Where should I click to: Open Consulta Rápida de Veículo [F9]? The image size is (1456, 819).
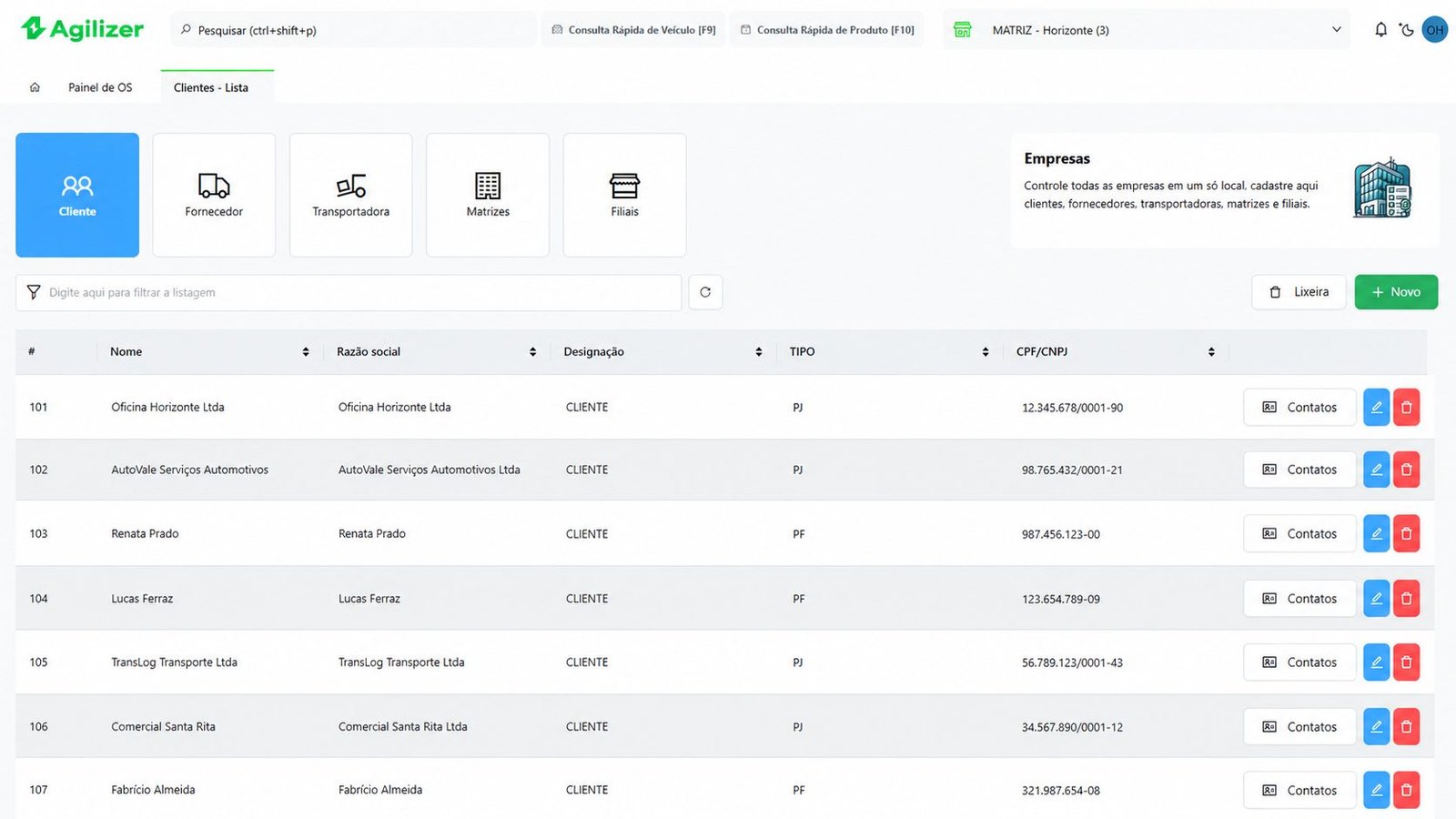click(x=633, y=29)
